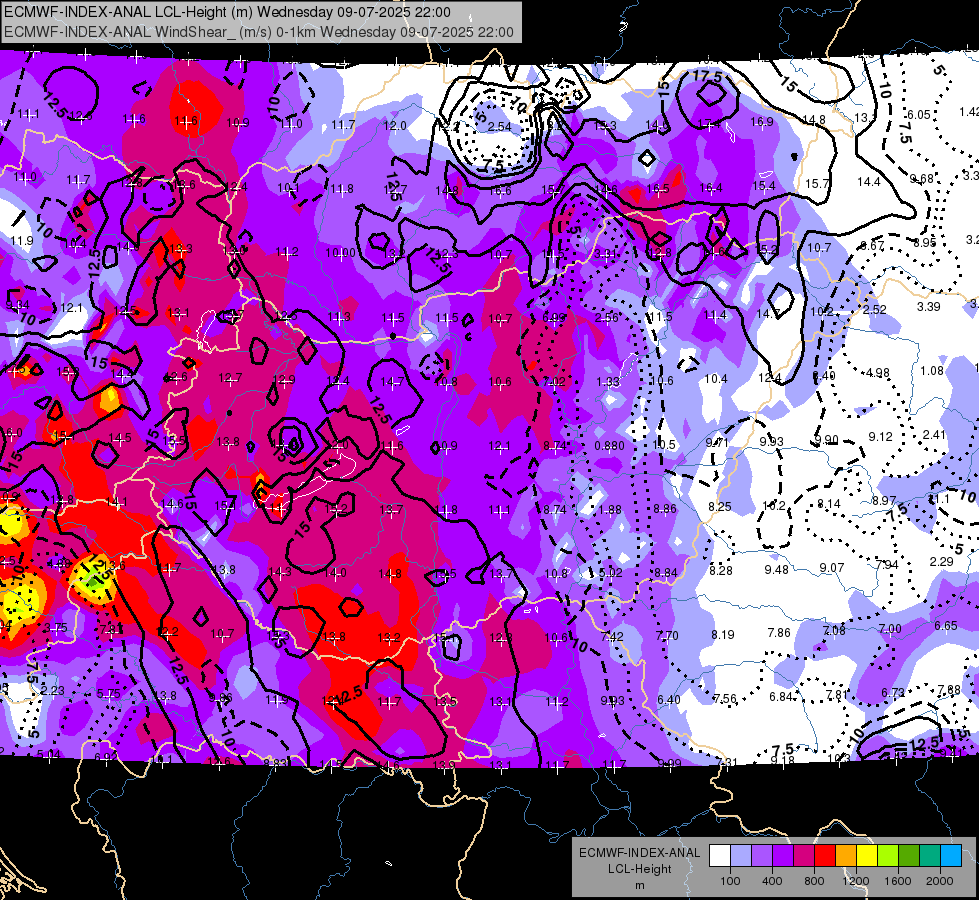Select the 6.05 grid value
This screenshot has width=979, height=900.
click(x=918, y=115)
